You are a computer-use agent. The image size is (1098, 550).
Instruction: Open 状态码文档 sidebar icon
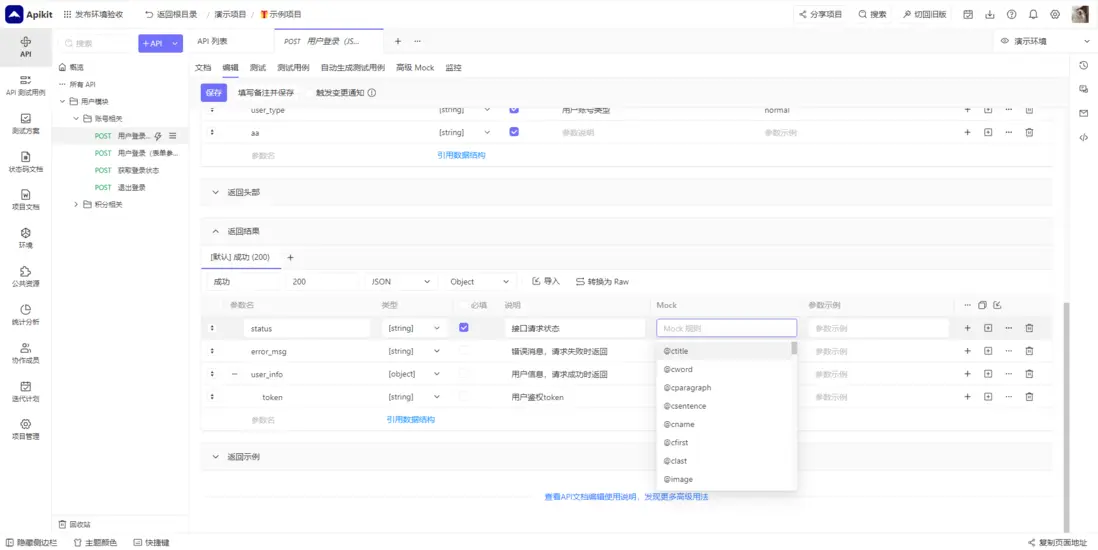25,162
